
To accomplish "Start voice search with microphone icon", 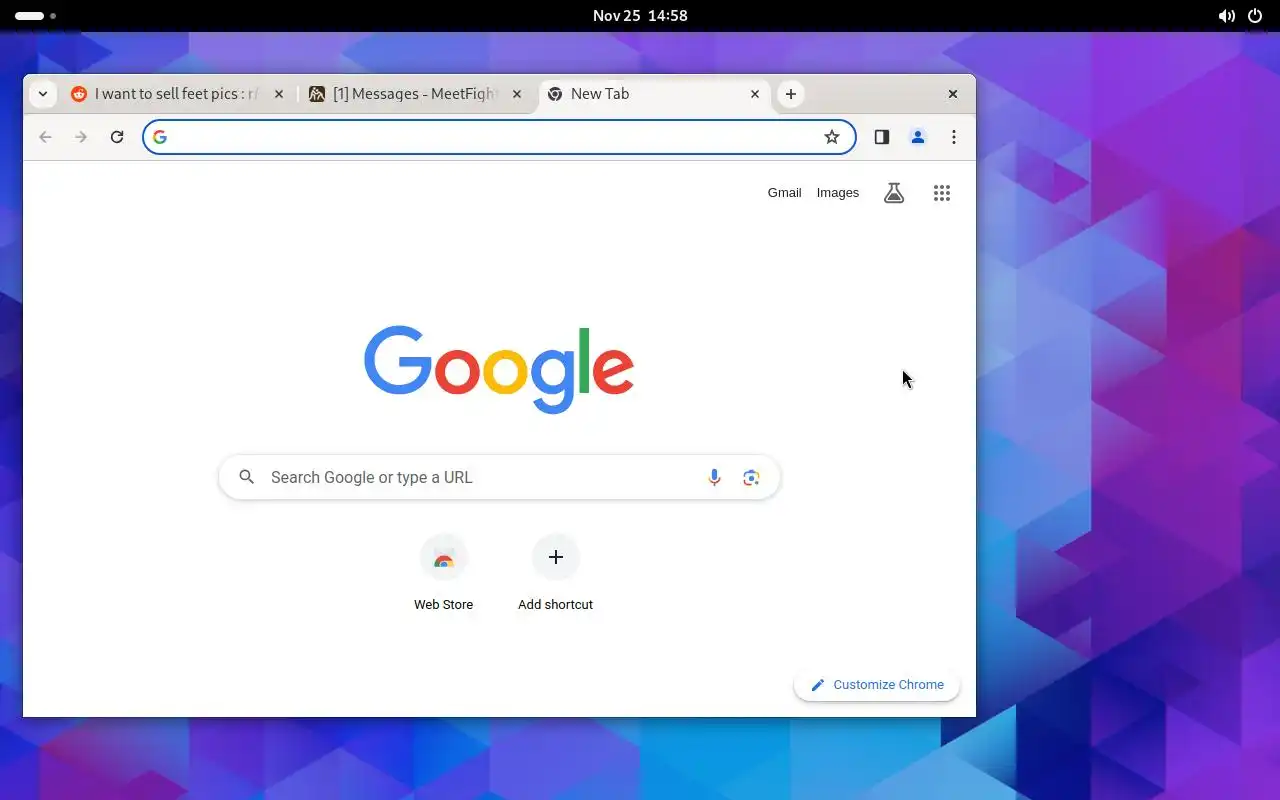I will (714, 478).
